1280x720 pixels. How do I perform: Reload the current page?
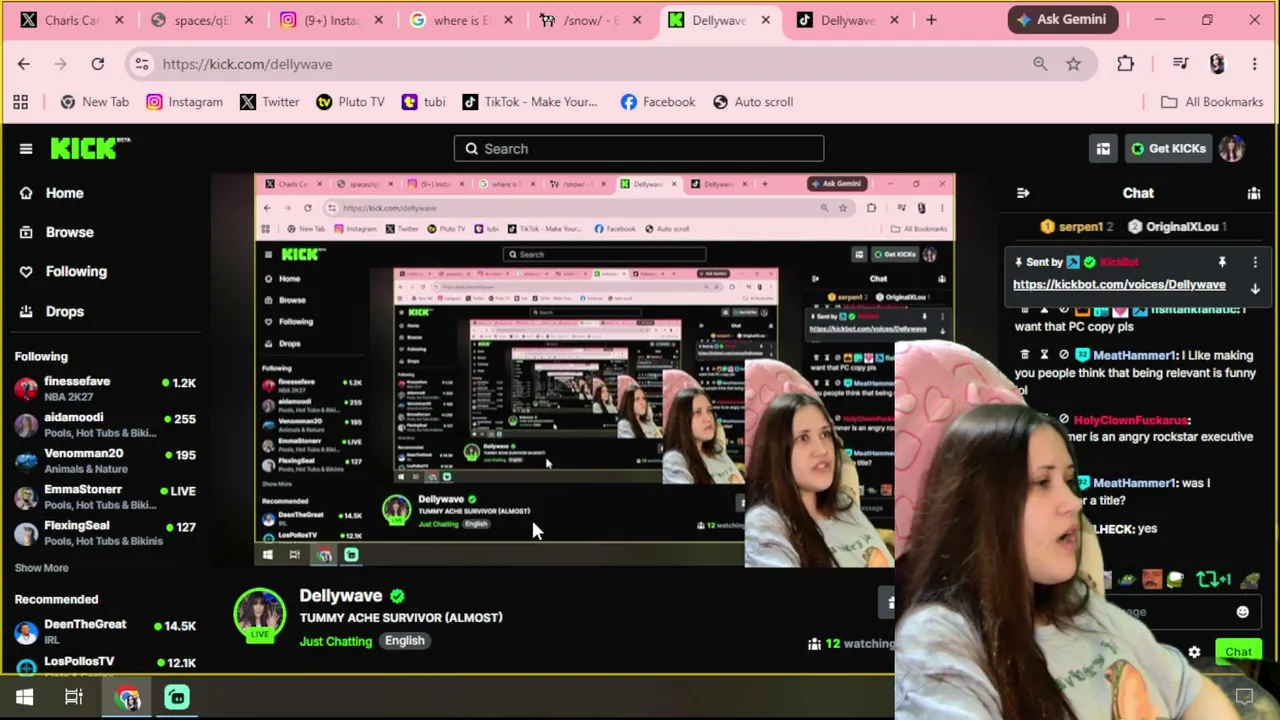(98, 64)
